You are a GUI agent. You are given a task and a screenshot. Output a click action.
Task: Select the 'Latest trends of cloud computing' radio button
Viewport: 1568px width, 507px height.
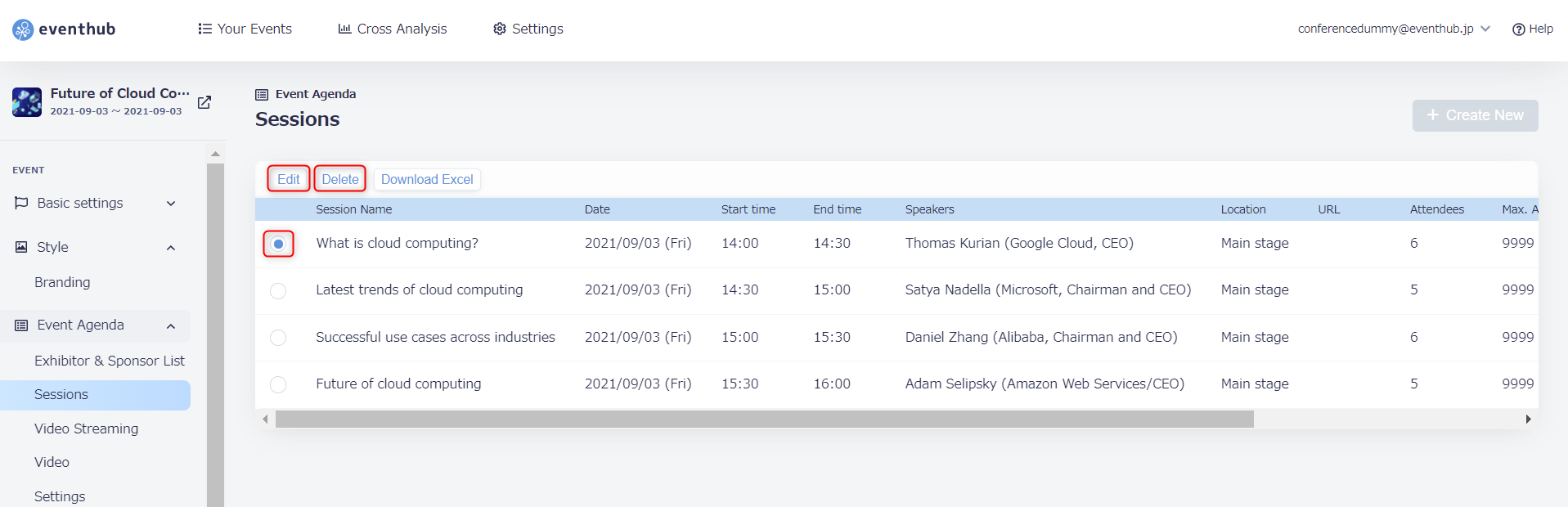coord(278,291)
